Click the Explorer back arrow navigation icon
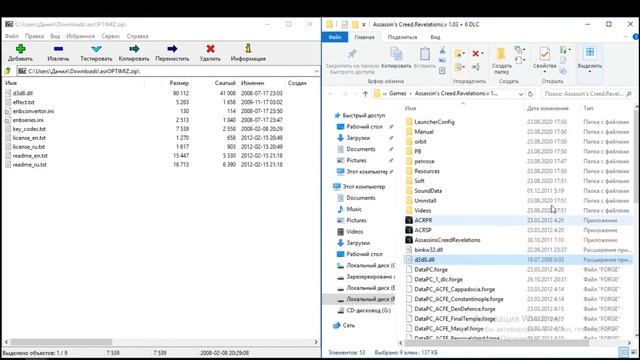This screenshot has width=640, height=360. click(331, 93)
